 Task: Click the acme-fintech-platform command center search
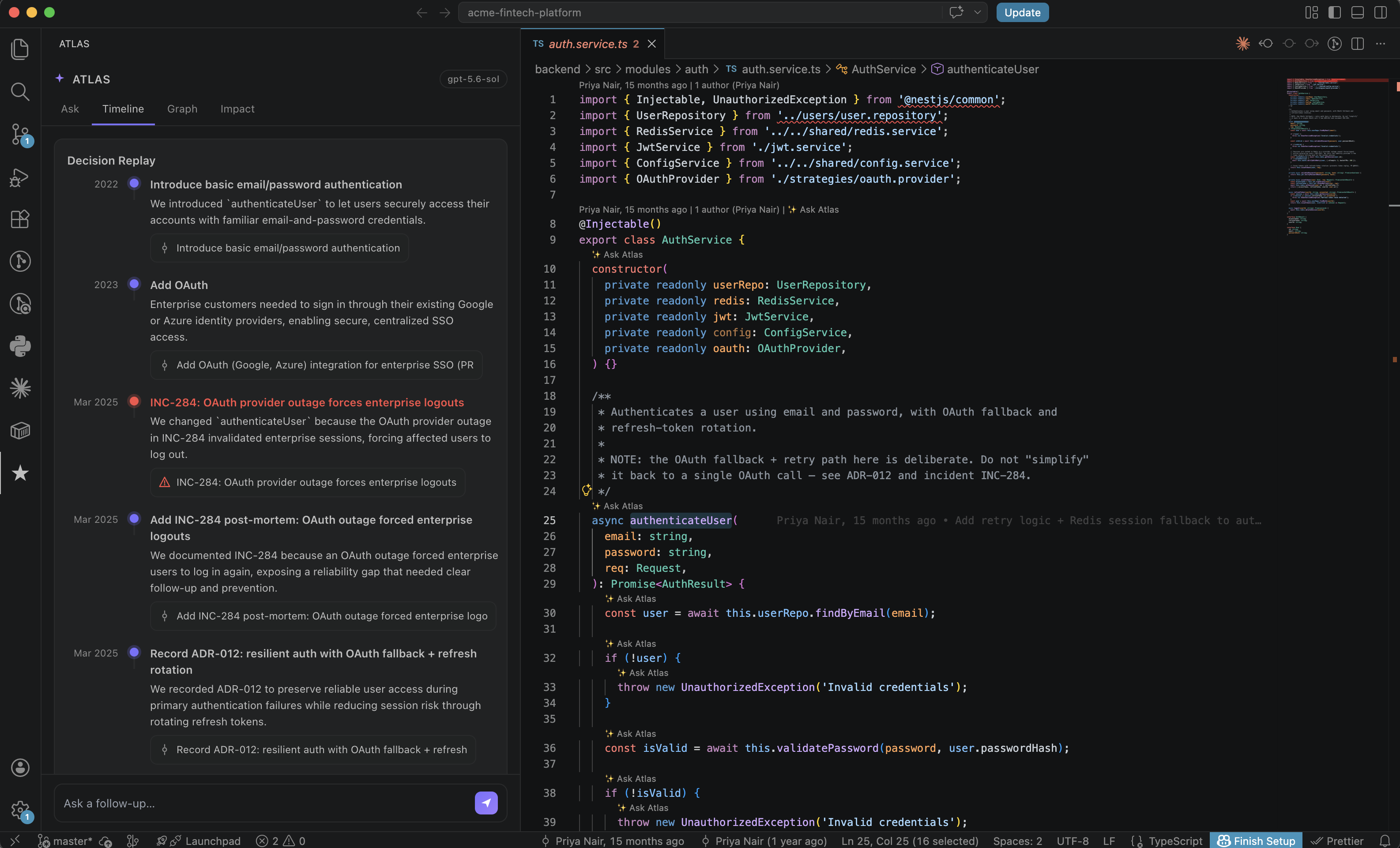(x=700, y=12)
